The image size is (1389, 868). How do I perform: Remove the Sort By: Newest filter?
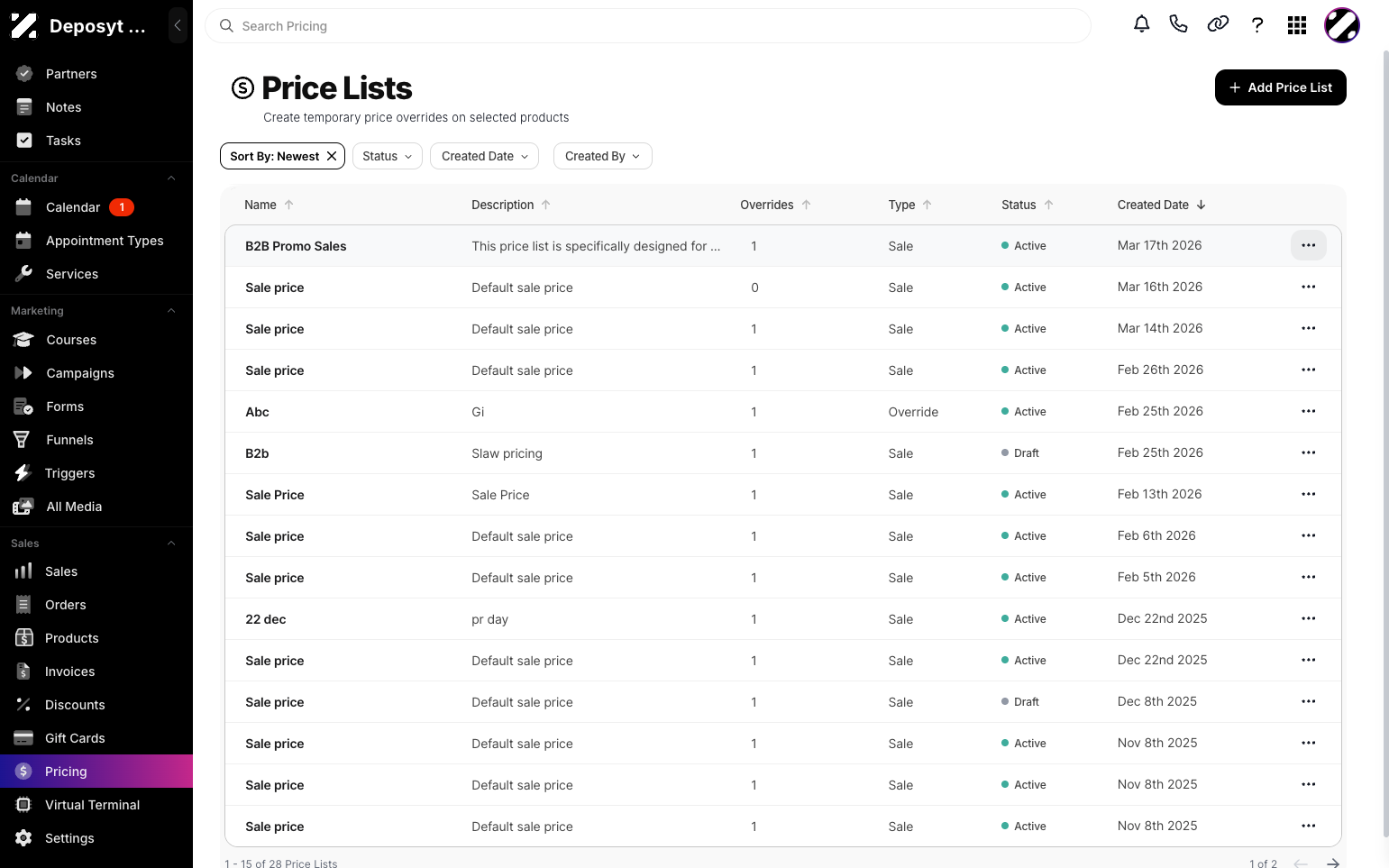(332, 156)
